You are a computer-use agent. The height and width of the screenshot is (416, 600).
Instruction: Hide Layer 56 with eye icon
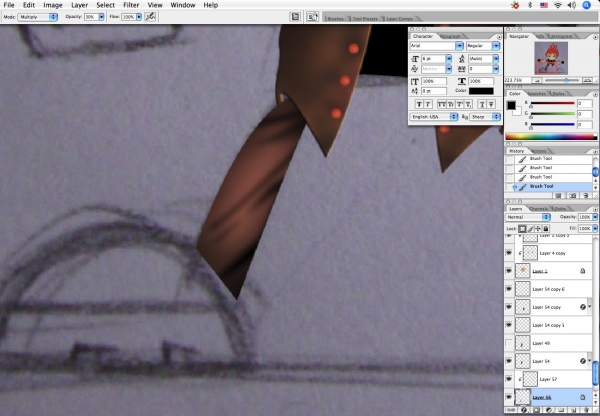(x=509, y=397)
